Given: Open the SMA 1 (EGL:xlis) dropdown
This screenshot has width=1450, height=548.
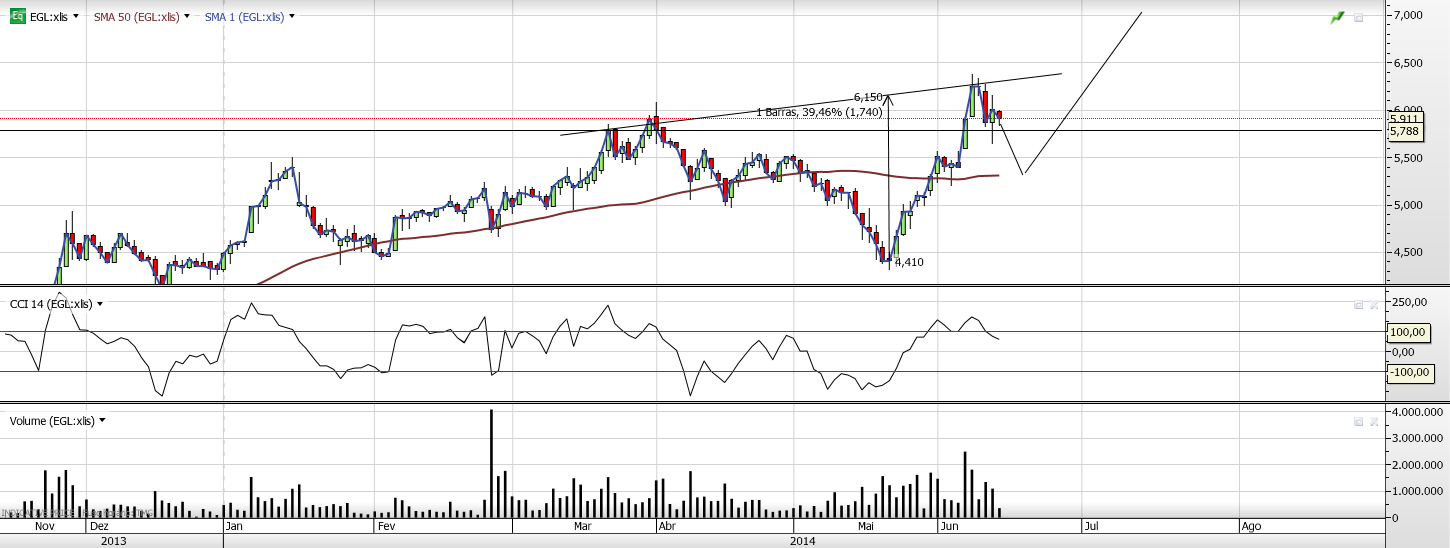Looking at the screenshot, I should point(292,17).
